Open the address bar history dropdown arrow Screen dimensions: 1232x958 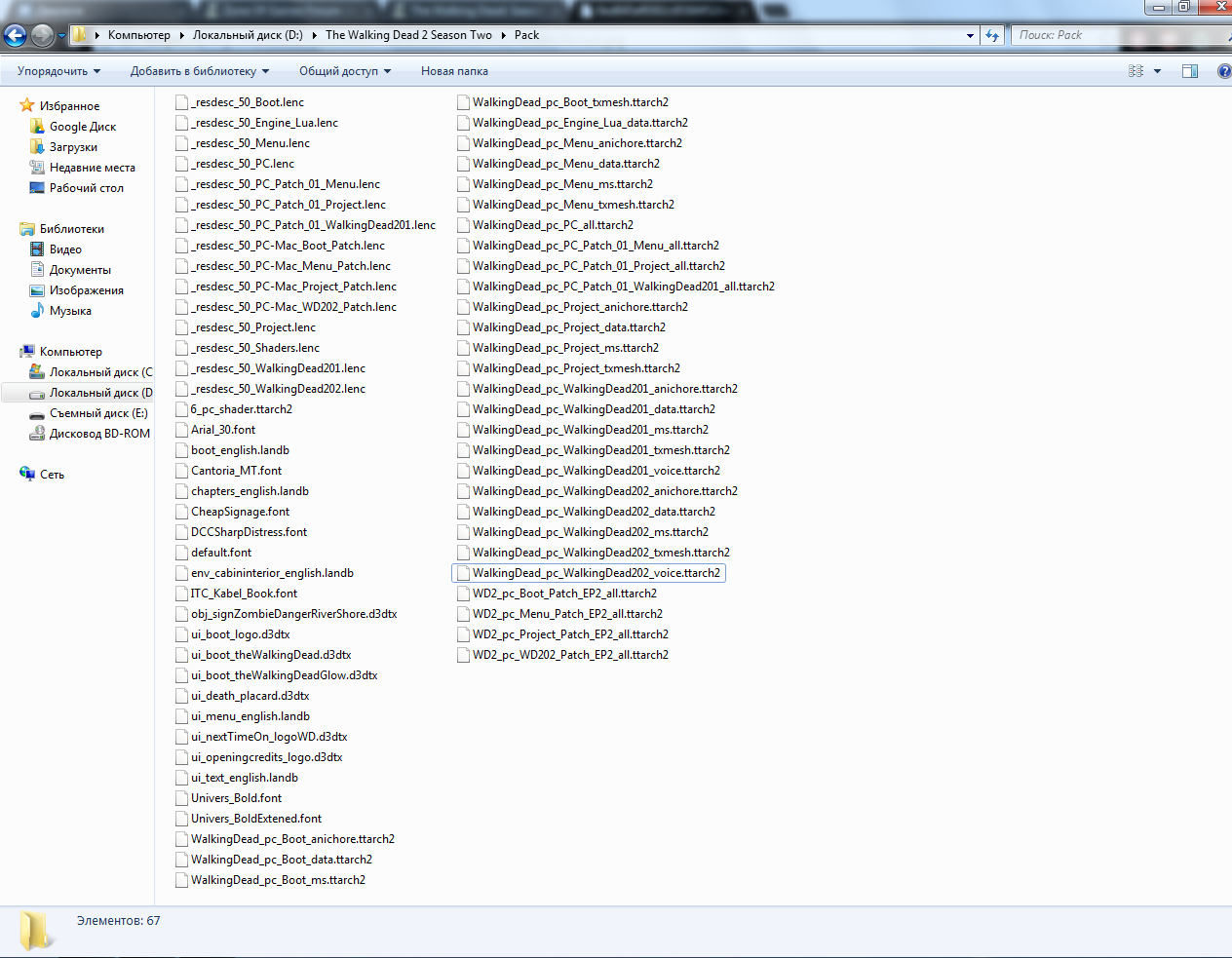coord(970,35)
